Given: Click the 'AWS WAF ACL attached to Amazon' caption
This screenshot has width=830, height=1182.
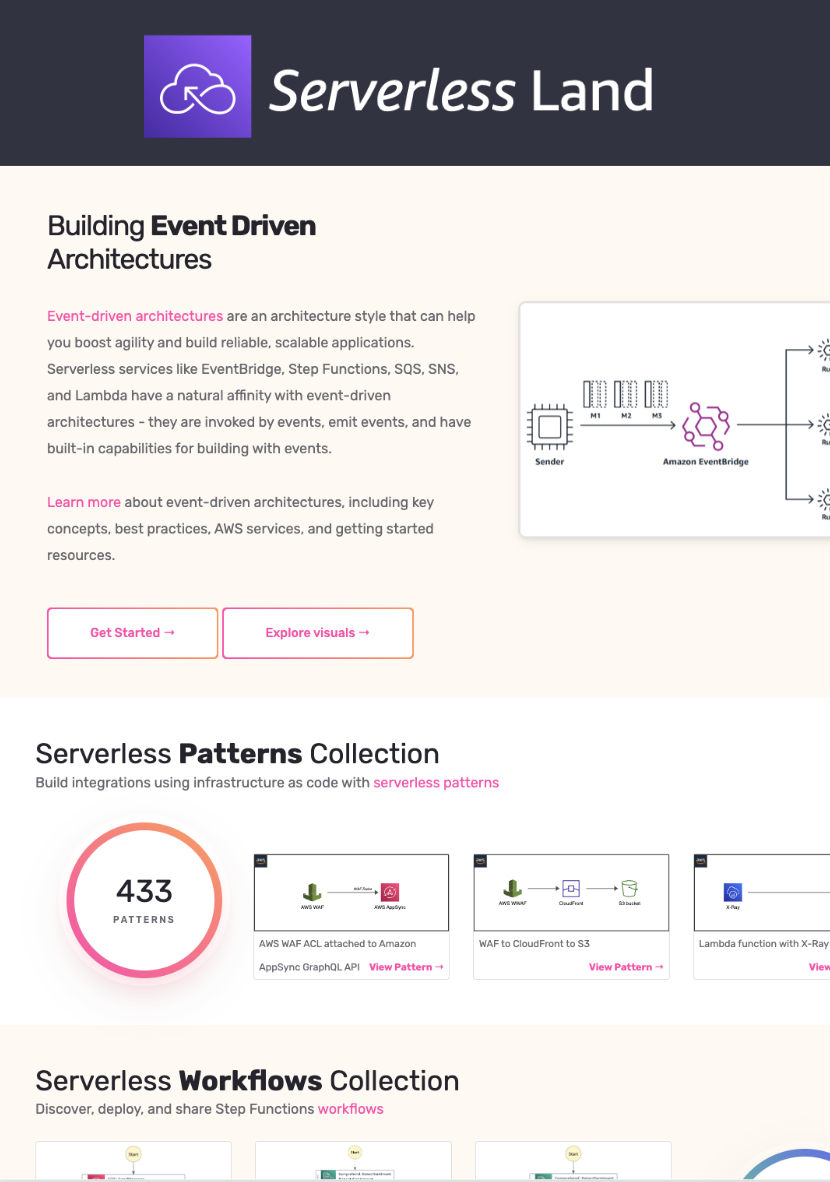Looking at the screenshot, I should pos(338,944).
